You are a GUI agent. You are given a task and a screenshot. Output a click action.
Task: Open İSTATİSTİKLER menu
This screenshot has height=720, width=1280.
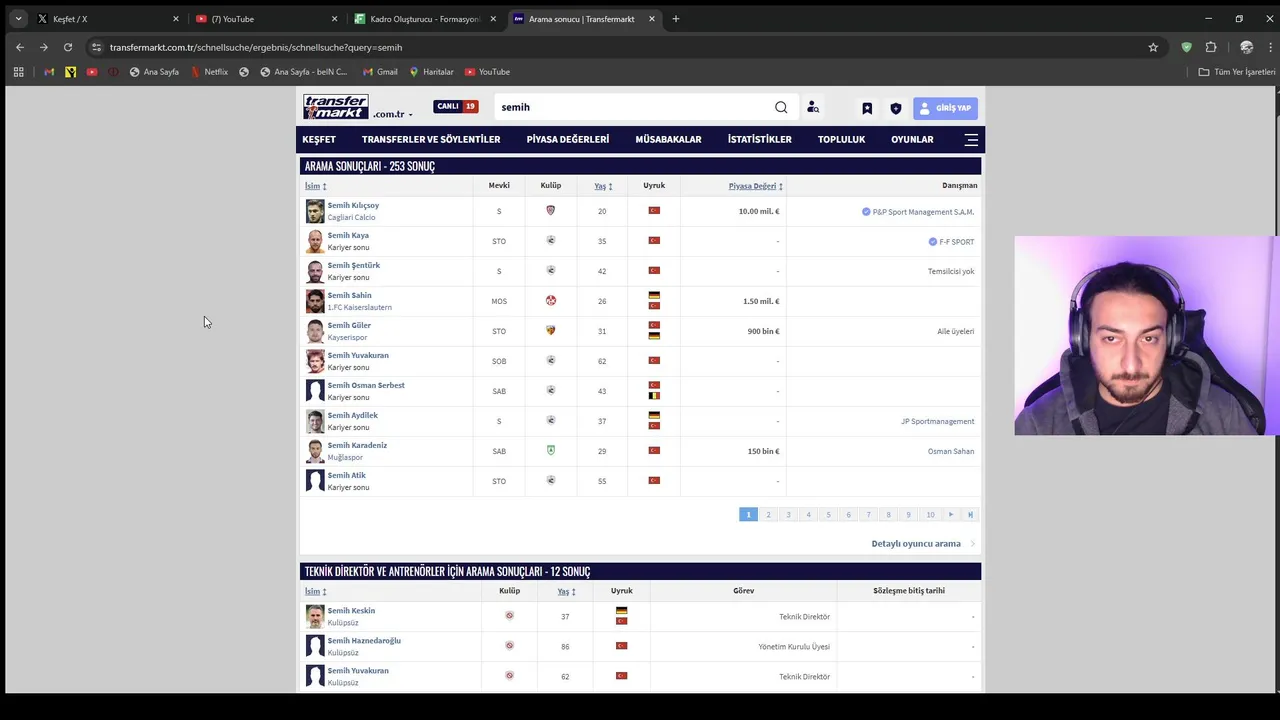pyautogui.click(x=760, y=140)
